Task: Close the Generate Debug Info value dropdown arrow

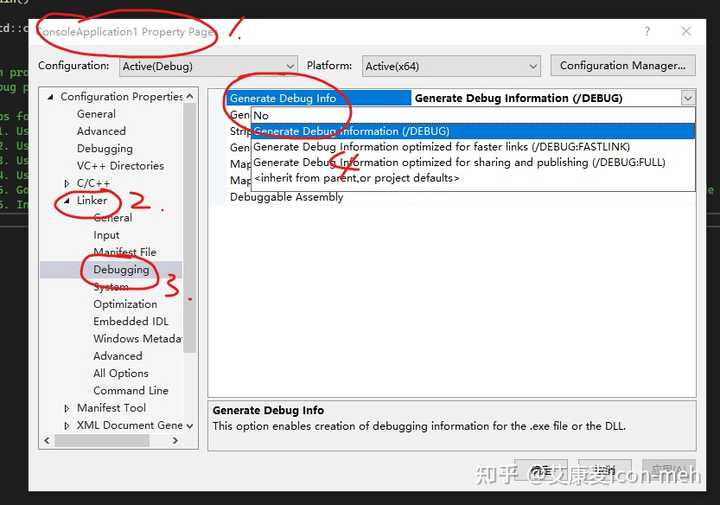Action: (x=687, y=98)
